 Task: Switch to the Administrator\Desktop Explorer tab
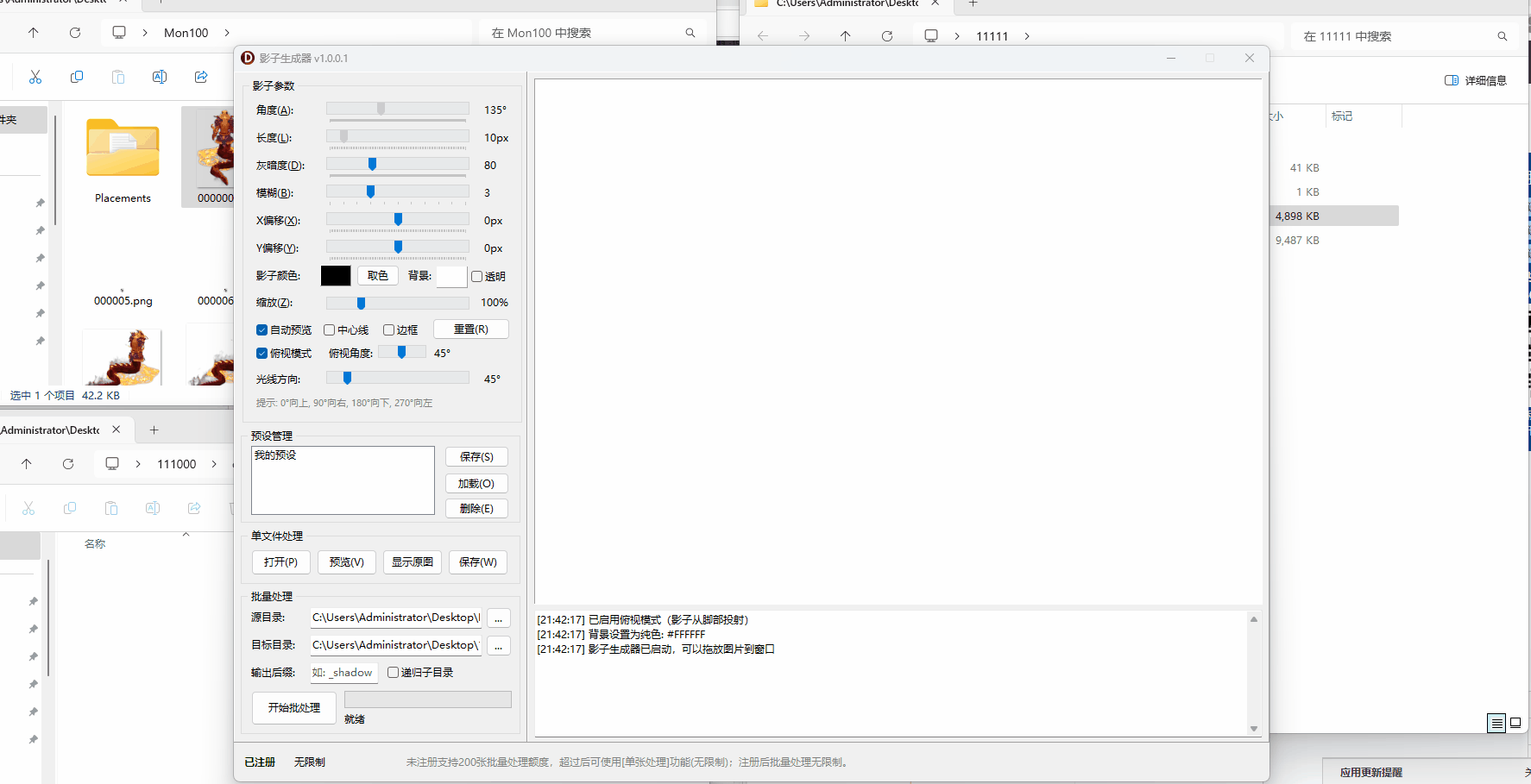click(x=52, y=430)
